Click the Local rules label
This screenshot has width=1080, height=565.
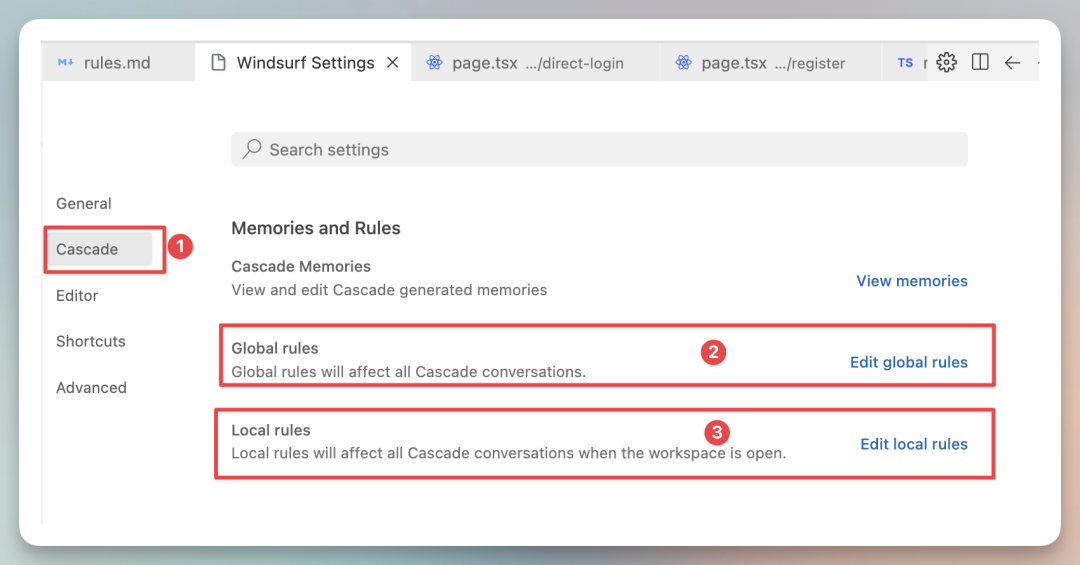click(x=271, y=430)
